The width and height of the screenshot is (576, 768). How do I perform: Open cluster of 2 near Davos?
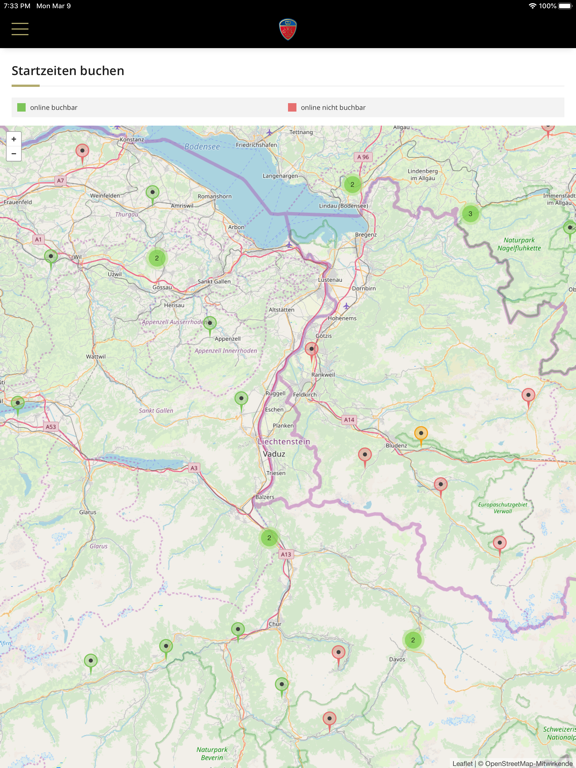[413, 640]
